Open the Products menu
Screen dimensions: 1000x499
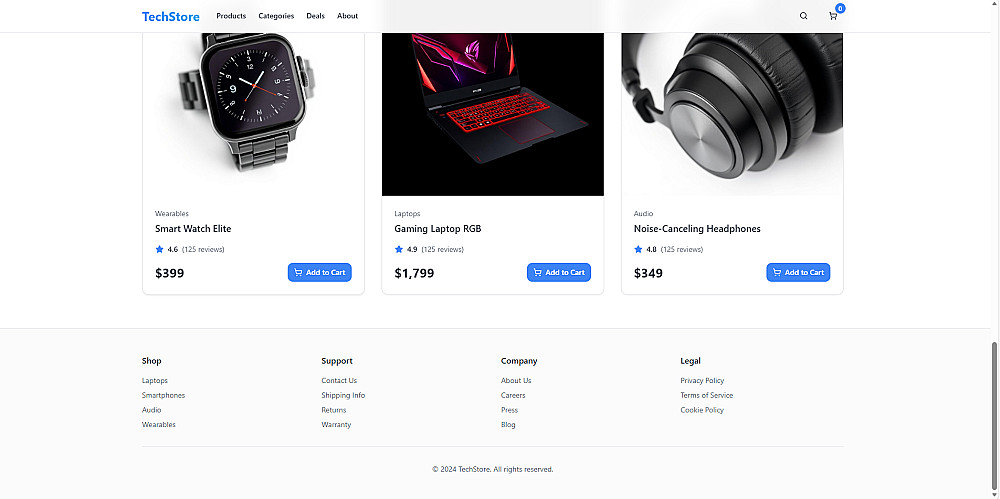pyautogui.click(x=231, y=16)
